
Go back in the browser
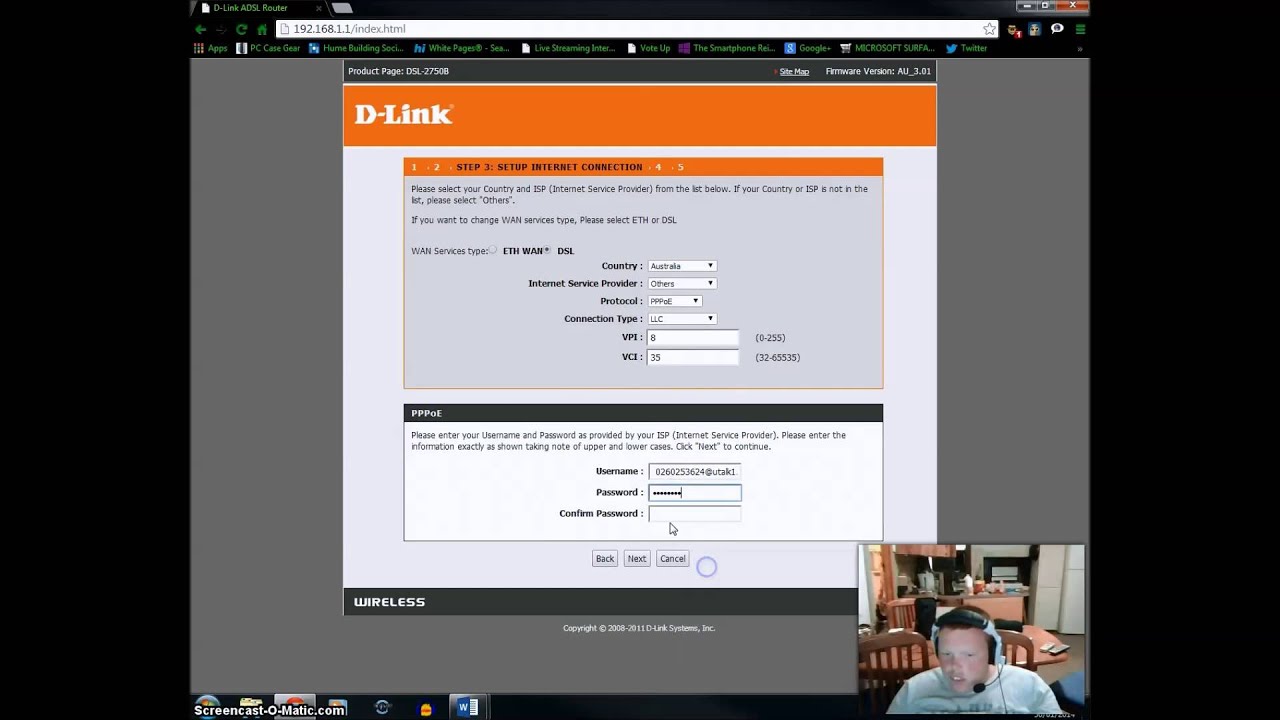pyautogui.click(x=201, y=29)
